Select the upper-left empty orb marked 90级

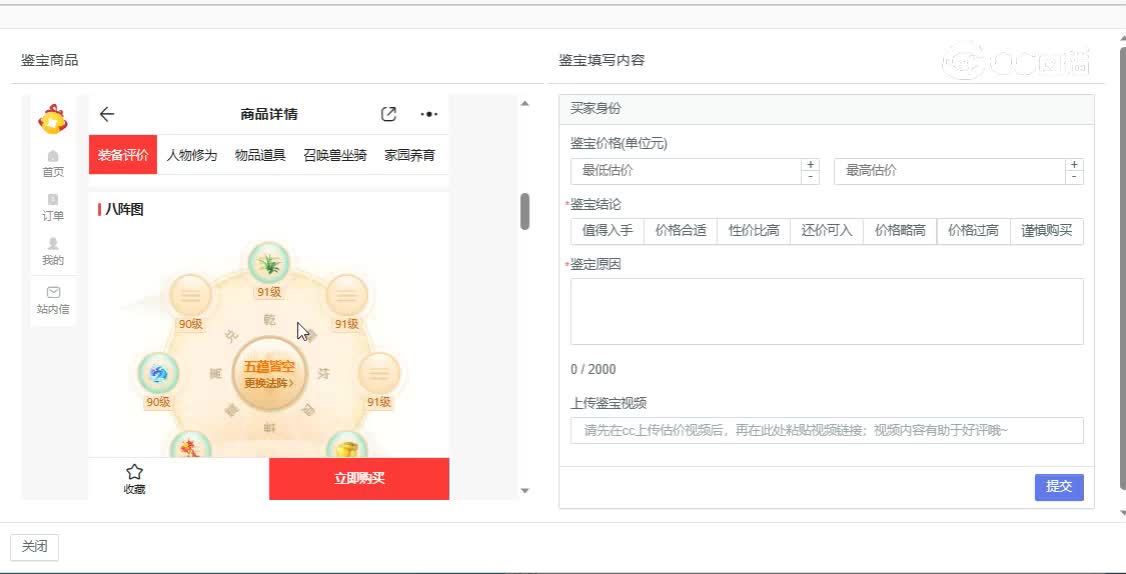click(190, 295)
